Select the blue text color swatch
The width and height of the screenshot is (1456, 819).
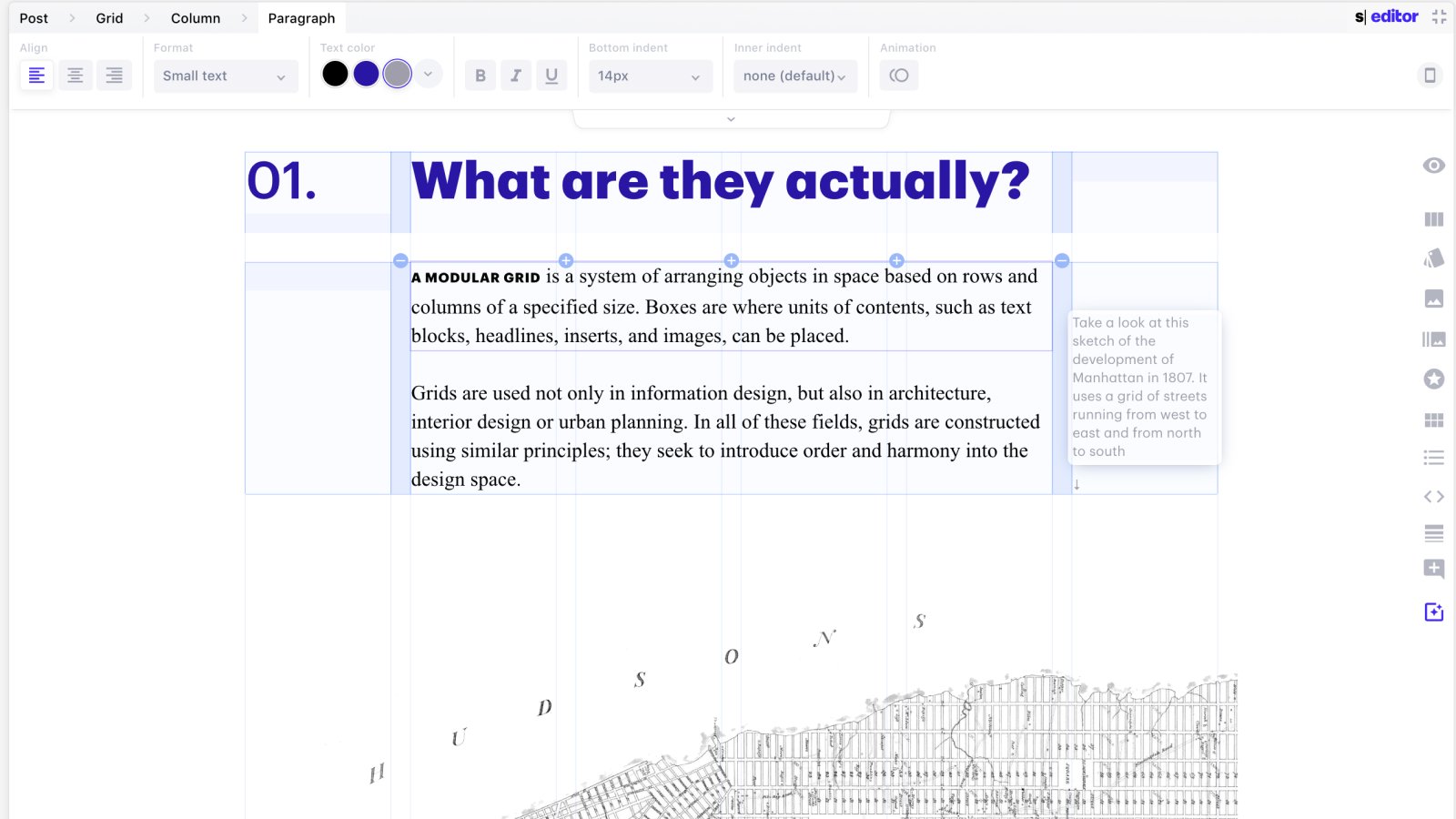366,74
